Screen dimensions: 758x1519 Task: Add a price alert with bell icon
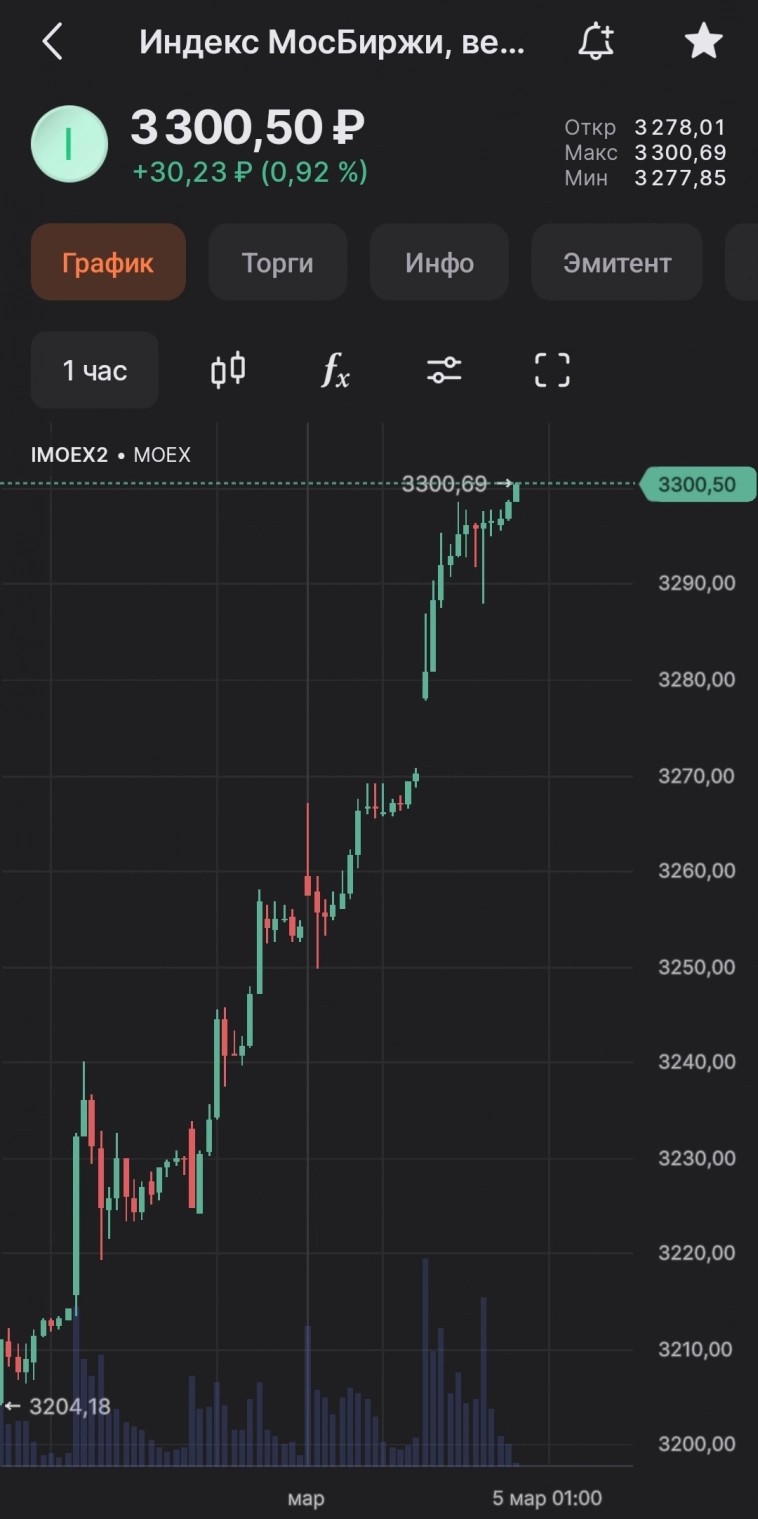[596, 42]
